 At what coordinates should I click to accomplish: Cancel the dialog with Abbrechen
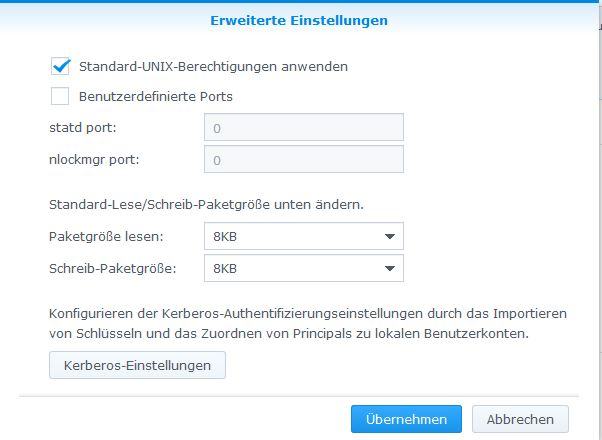point(520,419)
